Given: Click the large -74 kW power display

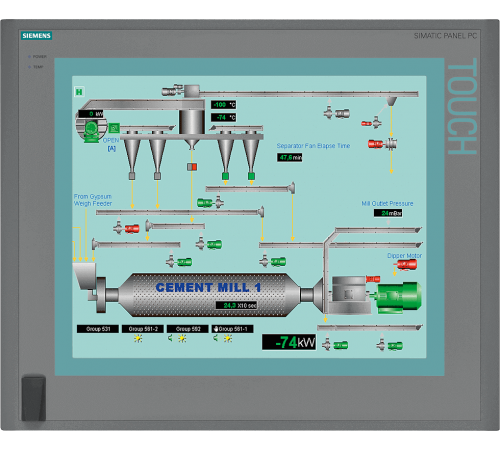Looking at the screenshot, I should pos(289,342).
